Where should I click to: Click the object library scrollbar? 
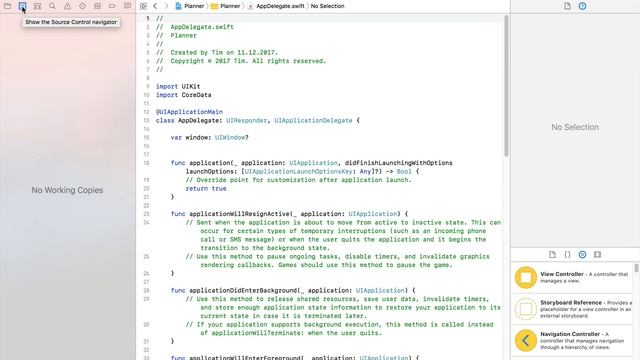636,268
